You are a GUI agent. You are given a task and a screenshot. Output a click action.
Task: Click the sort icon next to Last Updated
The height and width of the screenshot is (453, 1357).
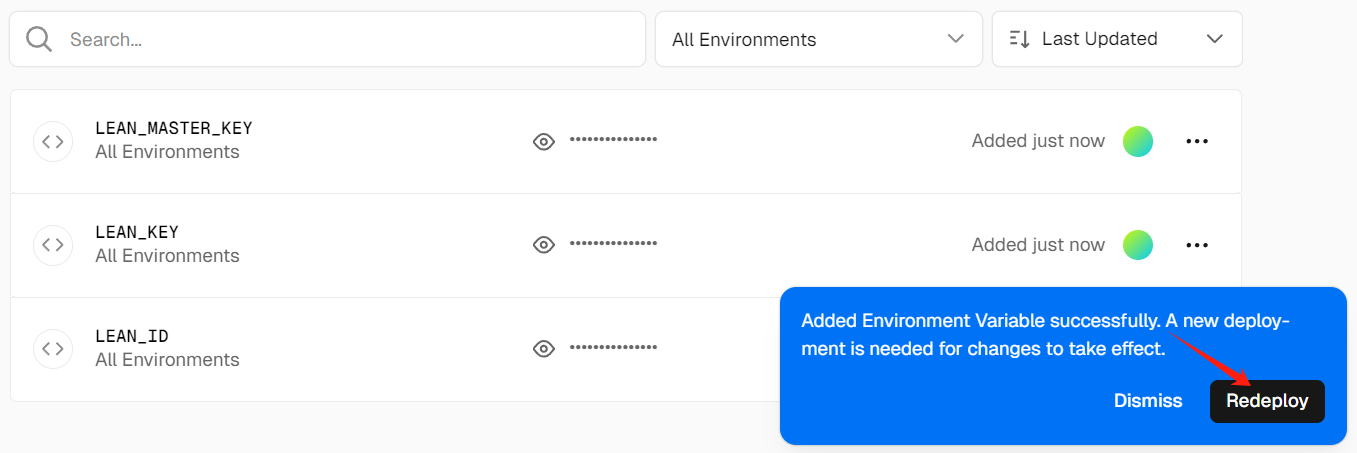coord(1020,39)
